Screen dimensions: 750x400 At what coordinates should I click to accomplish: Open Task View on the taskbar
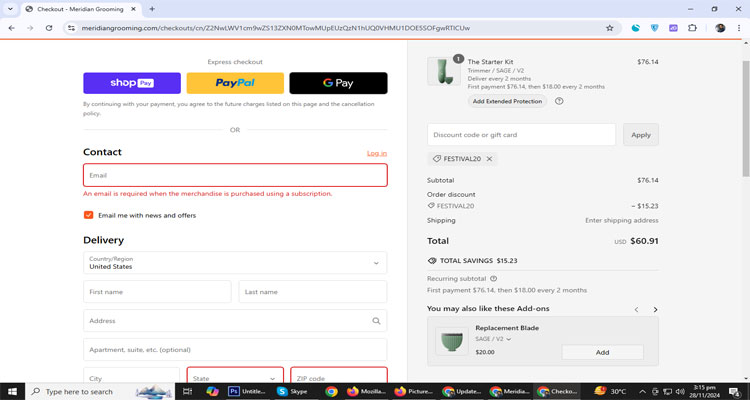pyautogui.click(x=188, y=391)
